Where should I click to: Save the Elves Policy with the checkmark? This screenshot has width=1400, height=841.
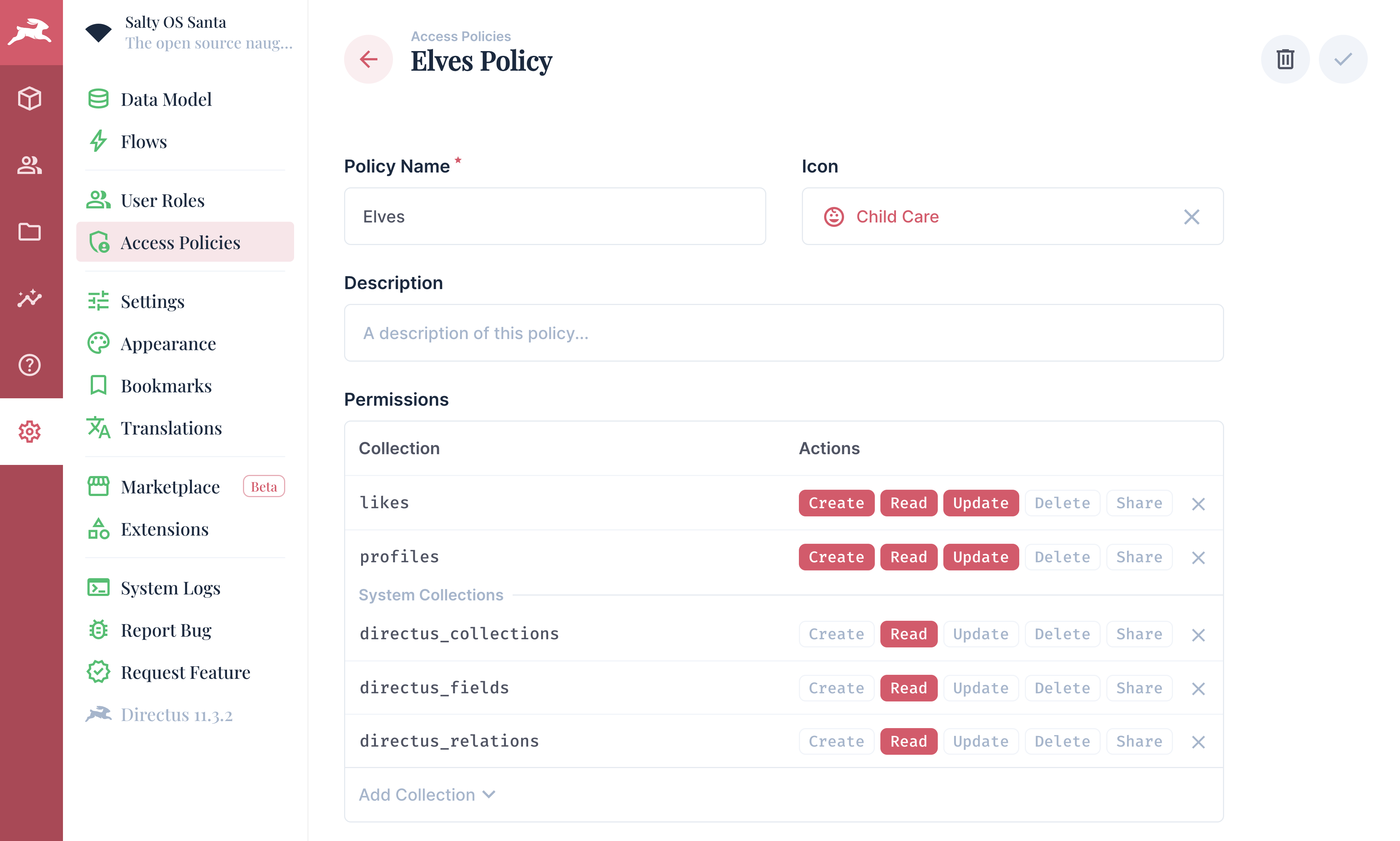point(1342,58)
